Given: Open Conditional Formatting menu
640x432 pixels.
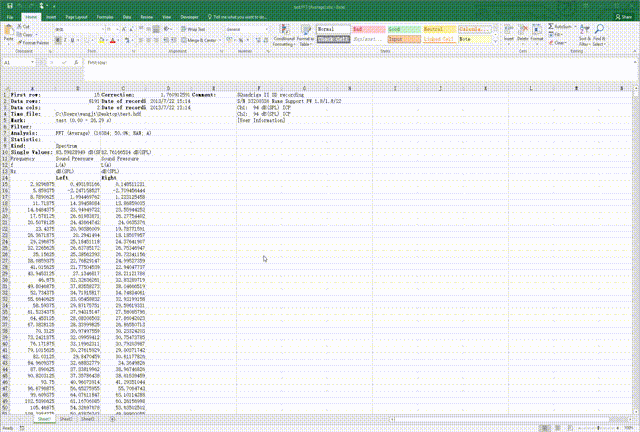Looking at the screenshot, I should [284, 35].
